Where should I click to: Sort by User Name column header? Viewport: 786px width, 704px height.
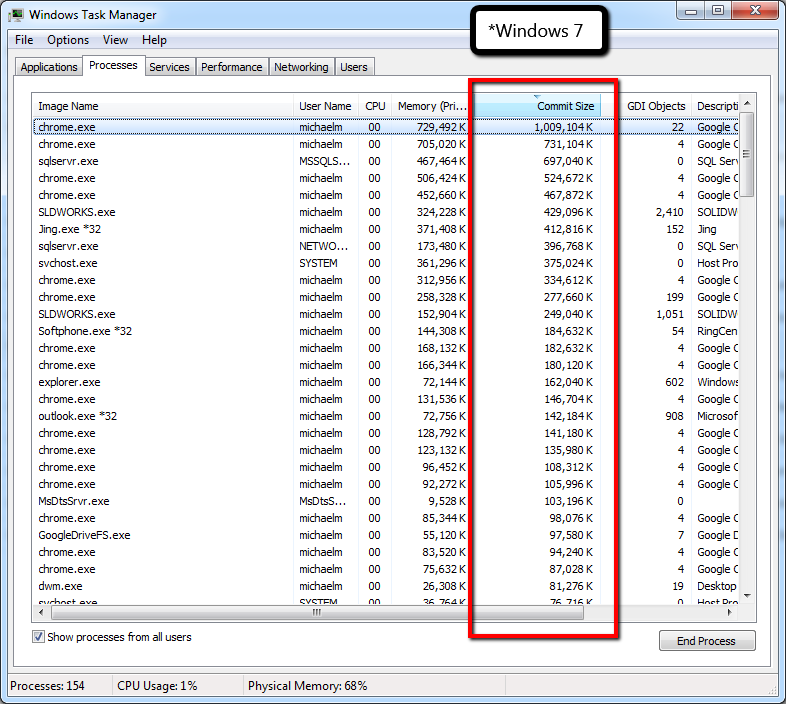click(326, 106)
